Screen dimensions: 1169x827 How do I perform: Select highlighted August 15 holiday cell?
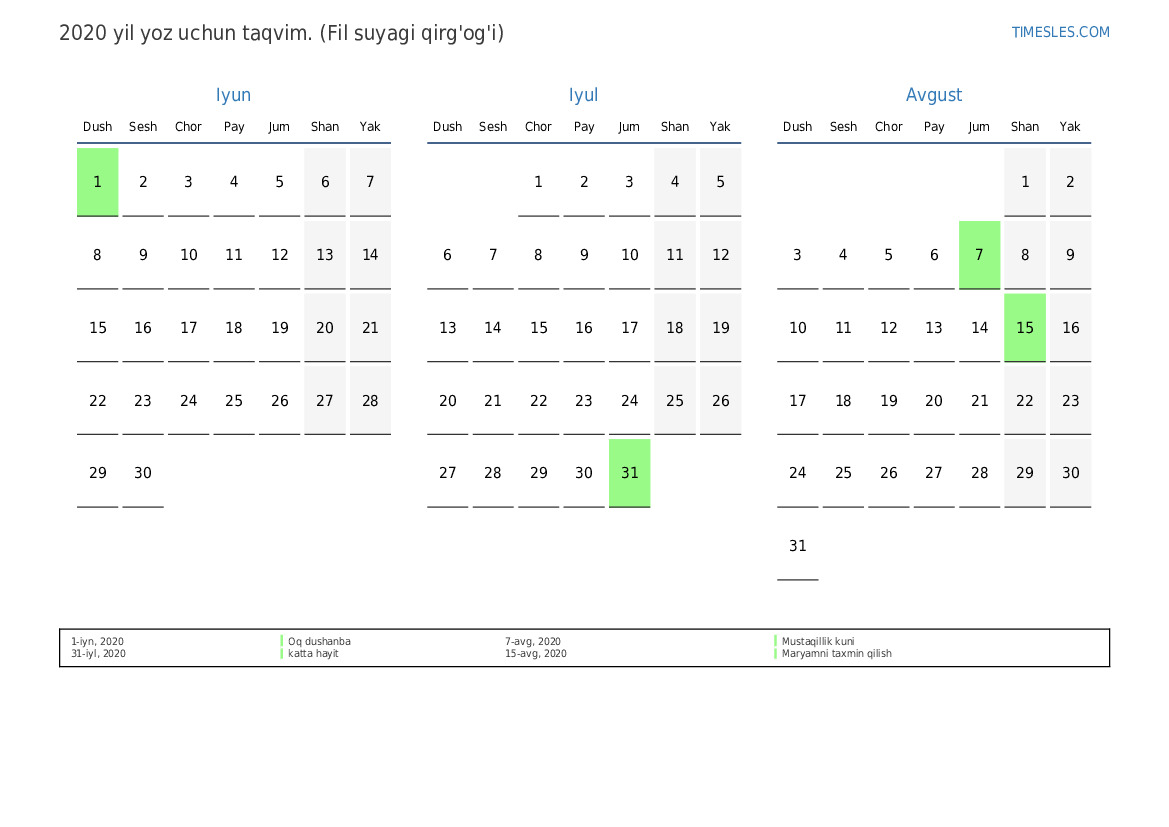[1025, 328]
